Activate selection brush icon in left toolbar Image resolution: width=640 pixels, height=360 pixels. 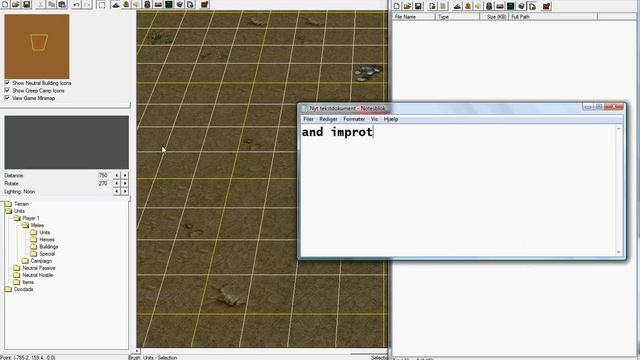tap(102, 4)
